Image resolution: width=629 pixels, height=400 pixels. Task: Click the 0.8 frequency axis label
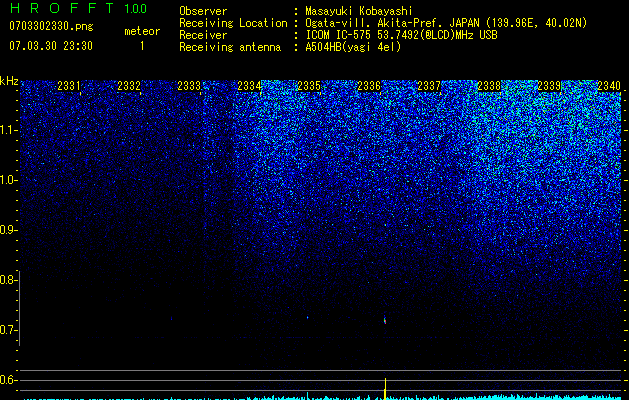pos(9,280)
